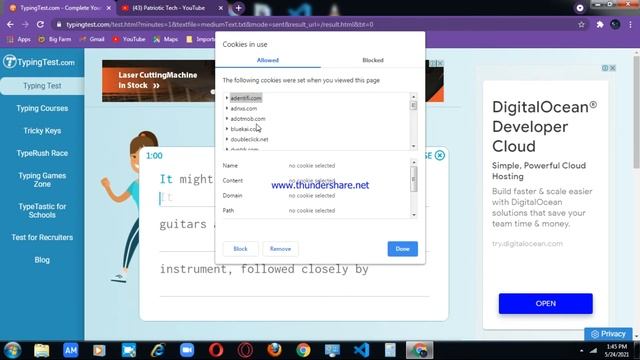Open Typing Courses sidebar item

click(42, 108)
